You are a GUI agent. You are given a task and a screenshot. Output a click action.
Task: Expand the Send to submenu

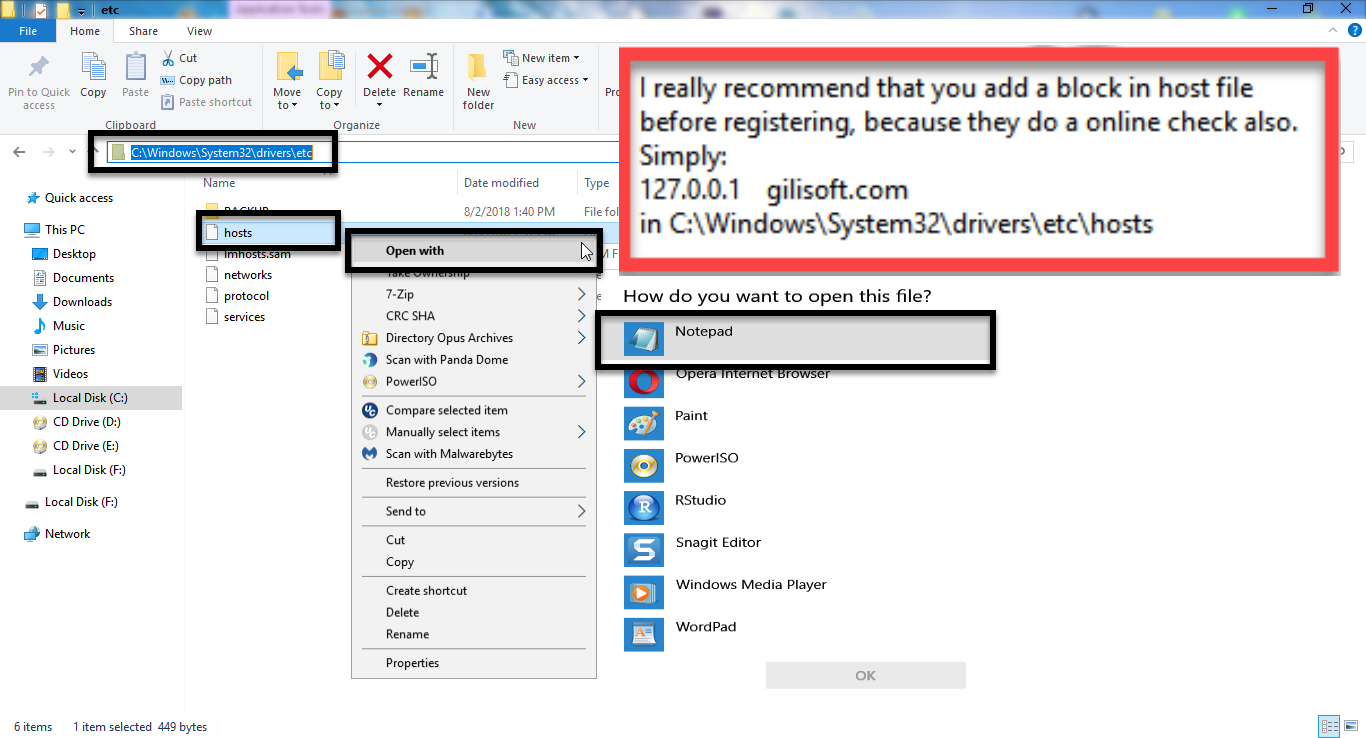[473, 511]
